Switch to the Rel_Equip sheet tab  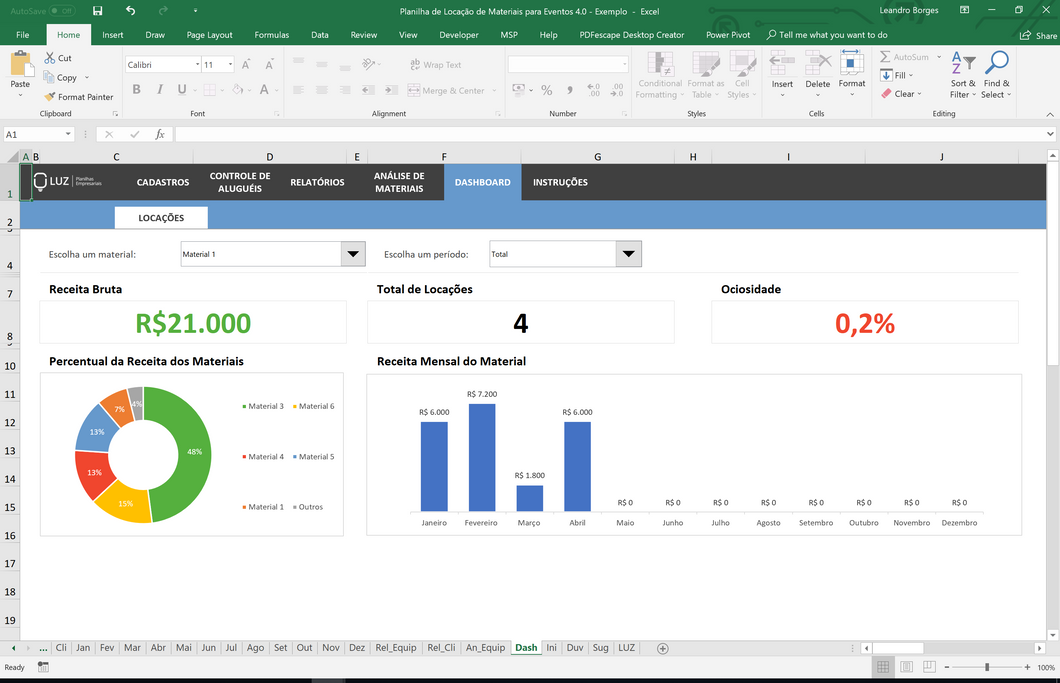tap(396, 648)
